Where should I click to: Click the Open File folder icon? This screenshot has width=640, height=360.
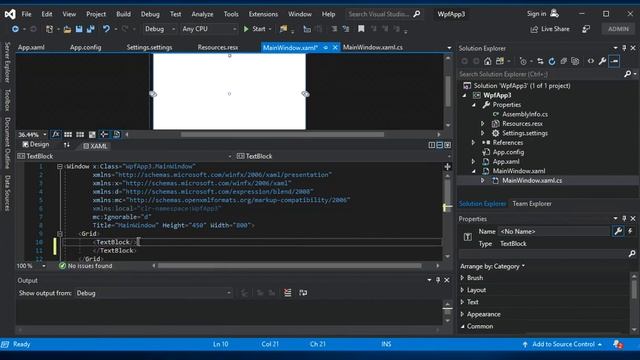67,29
